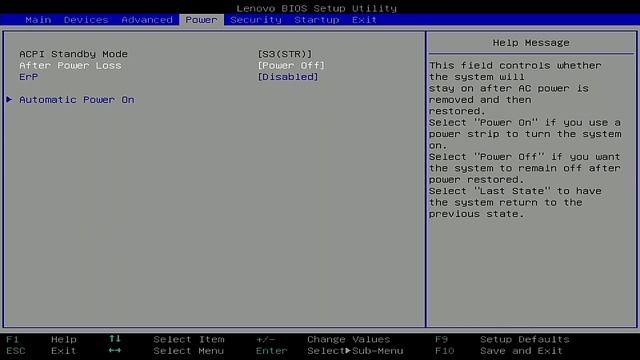640x360 pixels.
Task: Click the Lenovo BIOS Setup Utility title
Action: [316, 8]
